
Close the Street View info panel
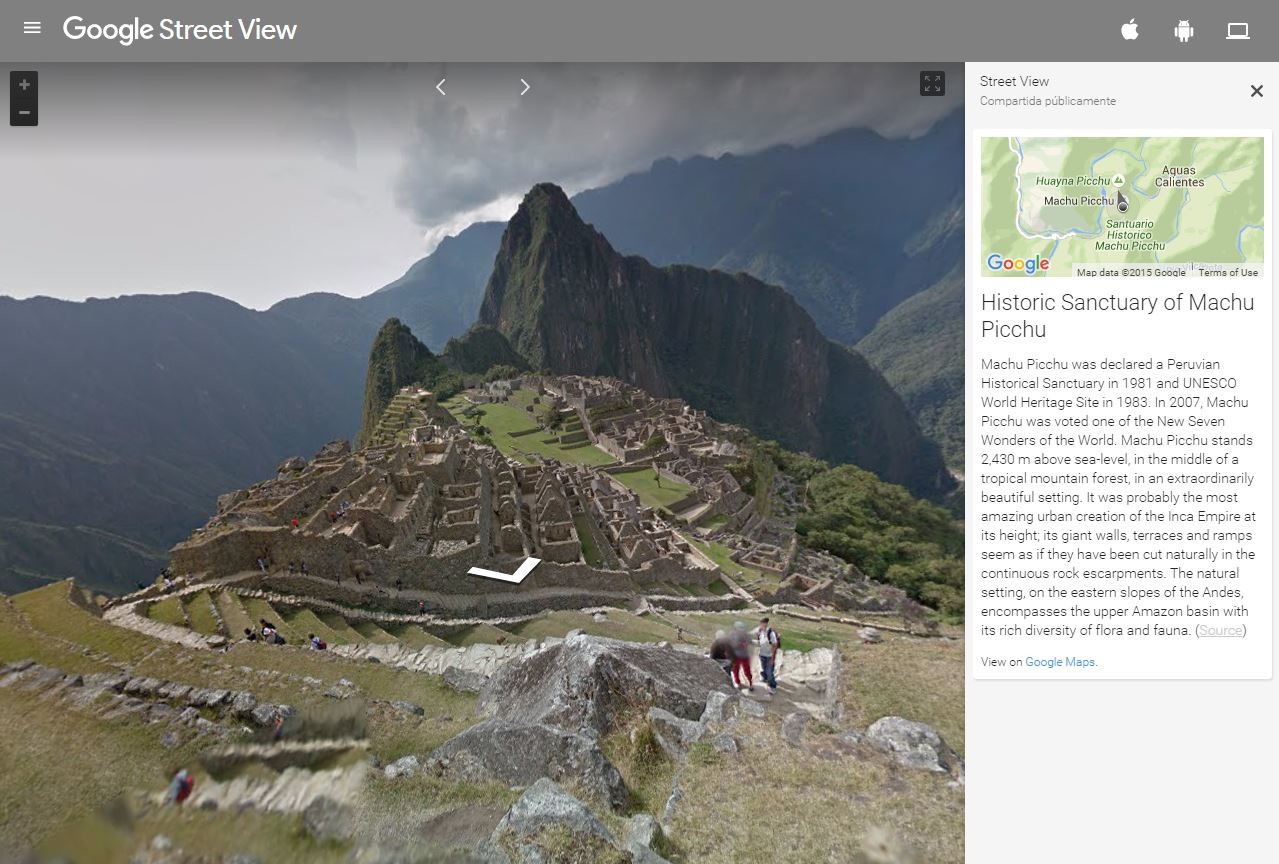click(x=1256, y=90)
